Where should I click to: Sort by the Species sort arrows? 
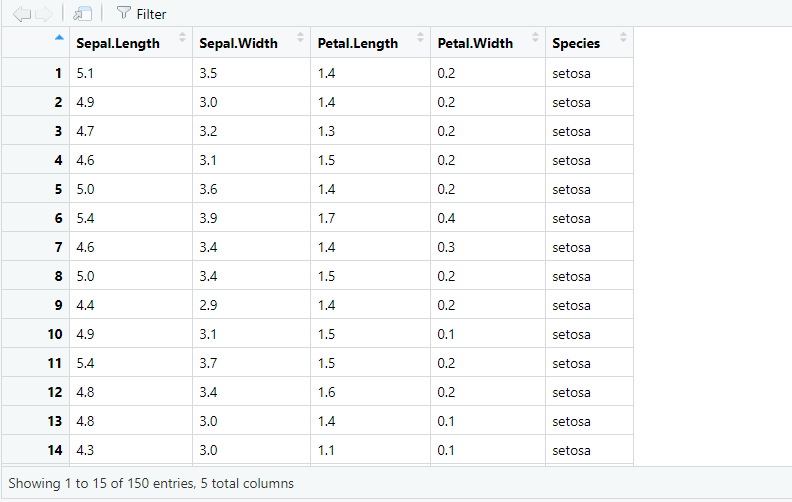[623, 38]
